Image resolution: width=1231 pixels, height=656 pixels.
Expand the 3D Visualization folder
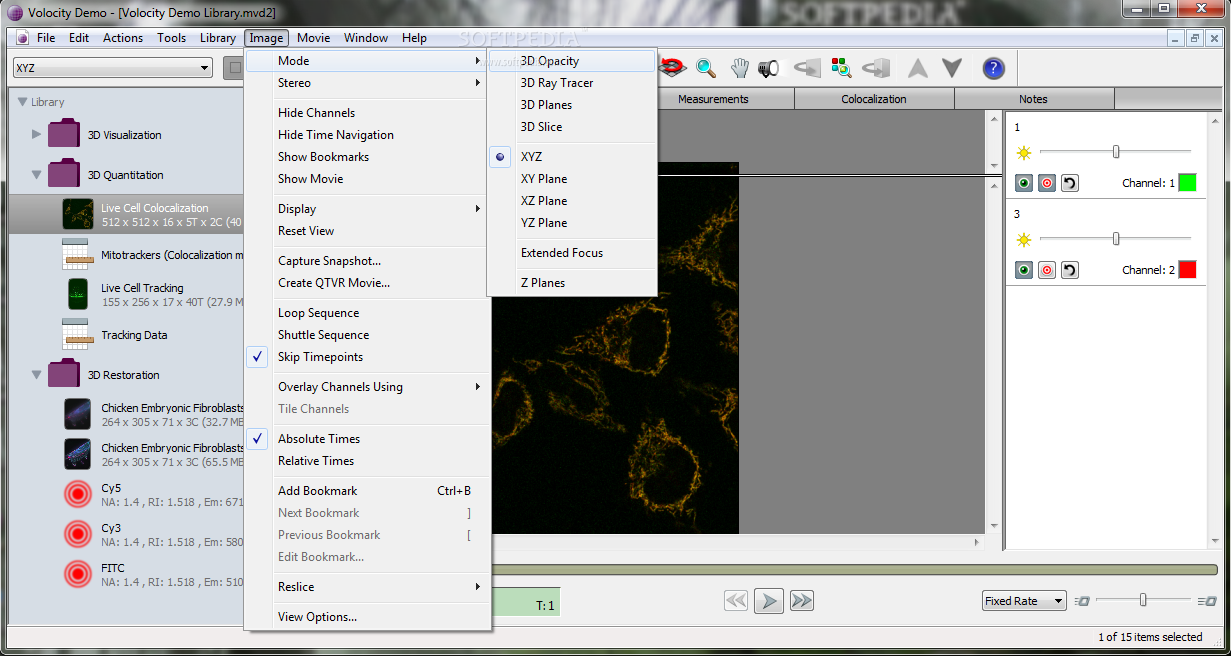click(x=36, y=134)
